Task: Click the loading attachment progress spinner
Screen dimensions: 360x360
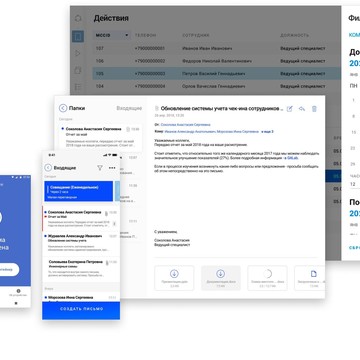Action: pyautogui.click(x=267, y=274)
